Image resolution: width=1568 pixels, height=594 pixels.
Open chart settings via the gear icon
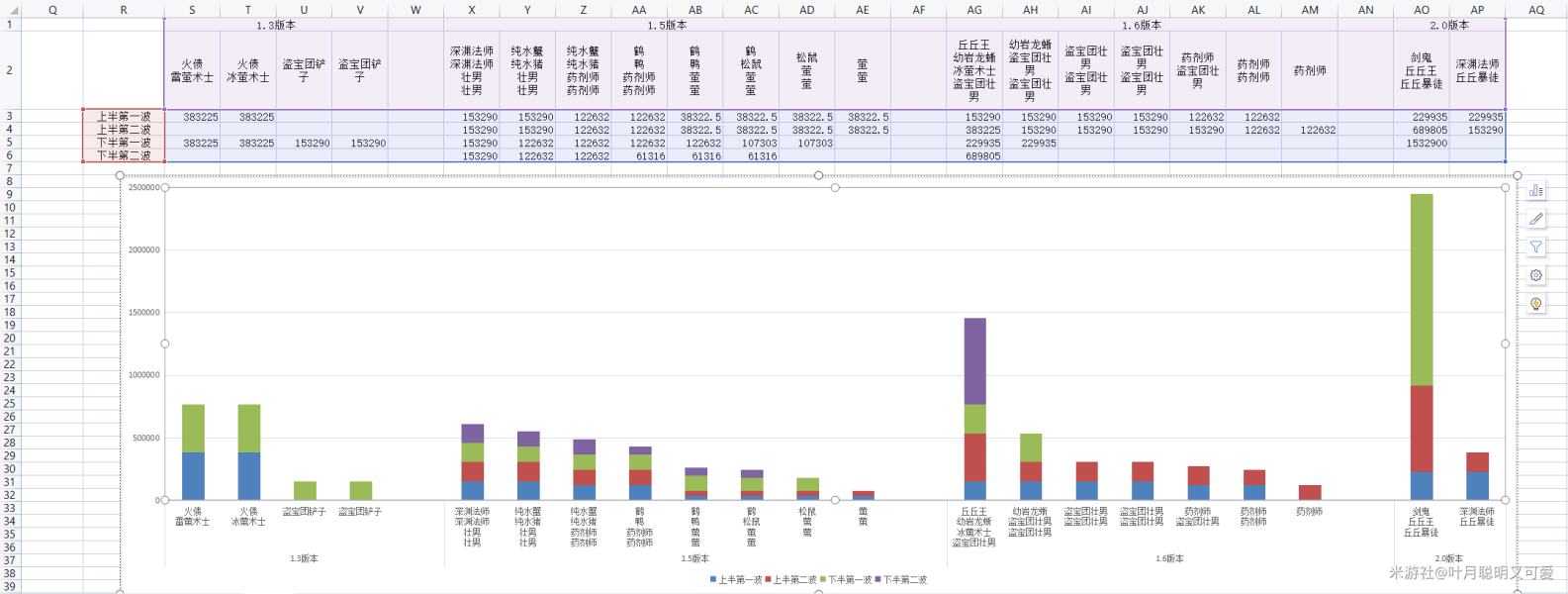pyautogui.click(x=1535, y=275)
